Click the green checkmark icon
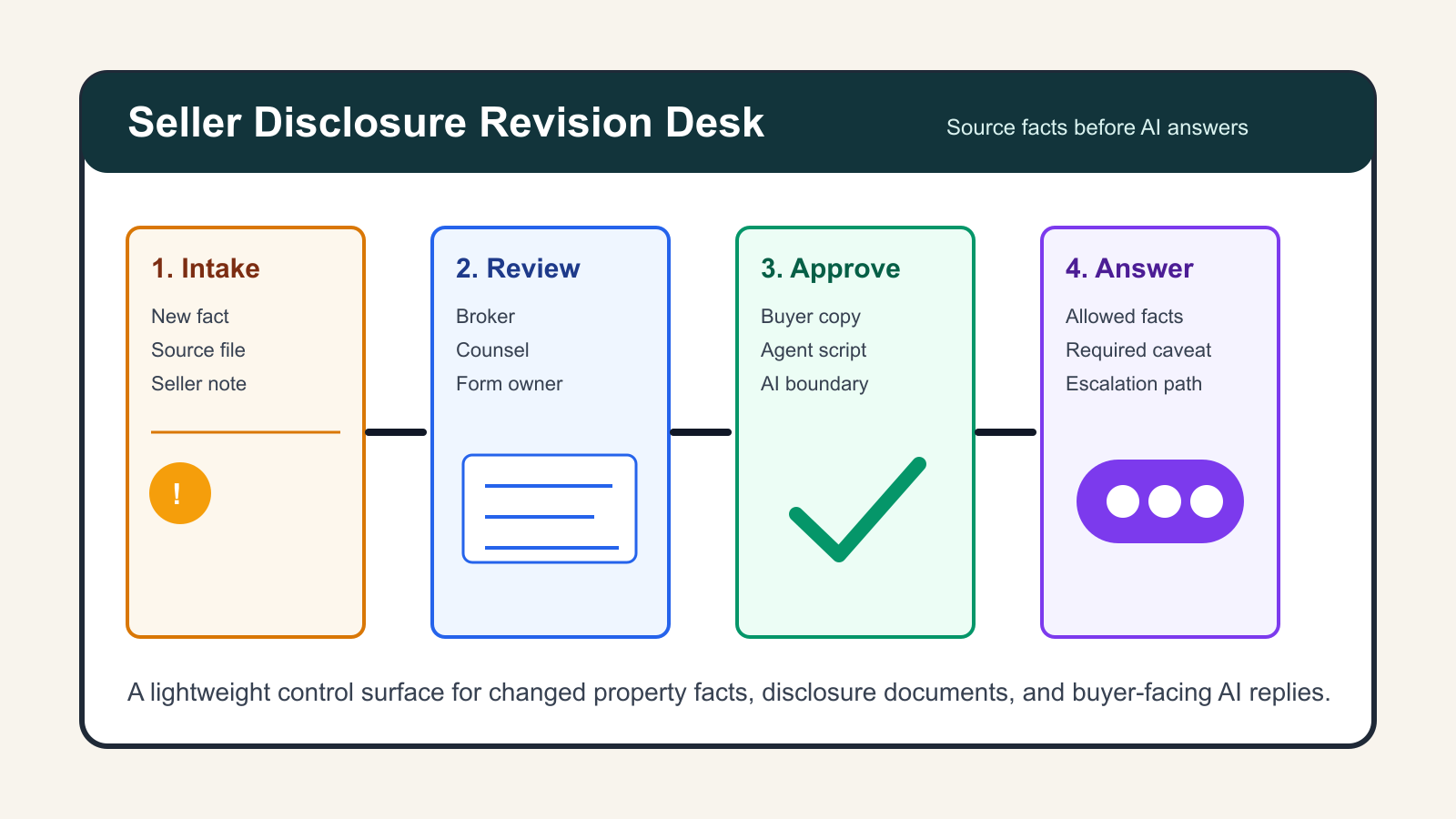The image size is (1456, 819). [x=857, y=510]
